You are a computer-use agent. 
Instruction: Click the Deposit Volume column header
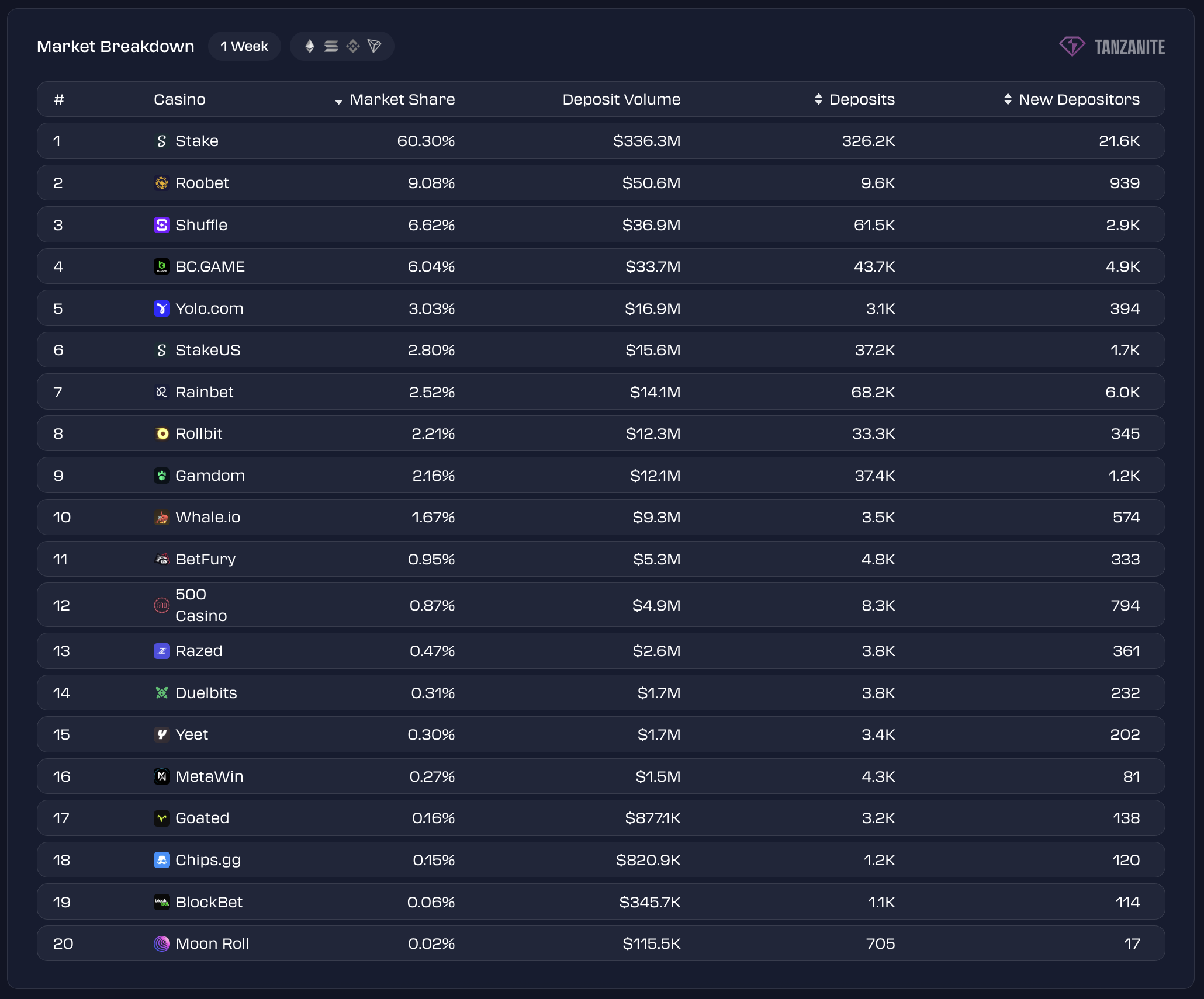tap(621, 100)
